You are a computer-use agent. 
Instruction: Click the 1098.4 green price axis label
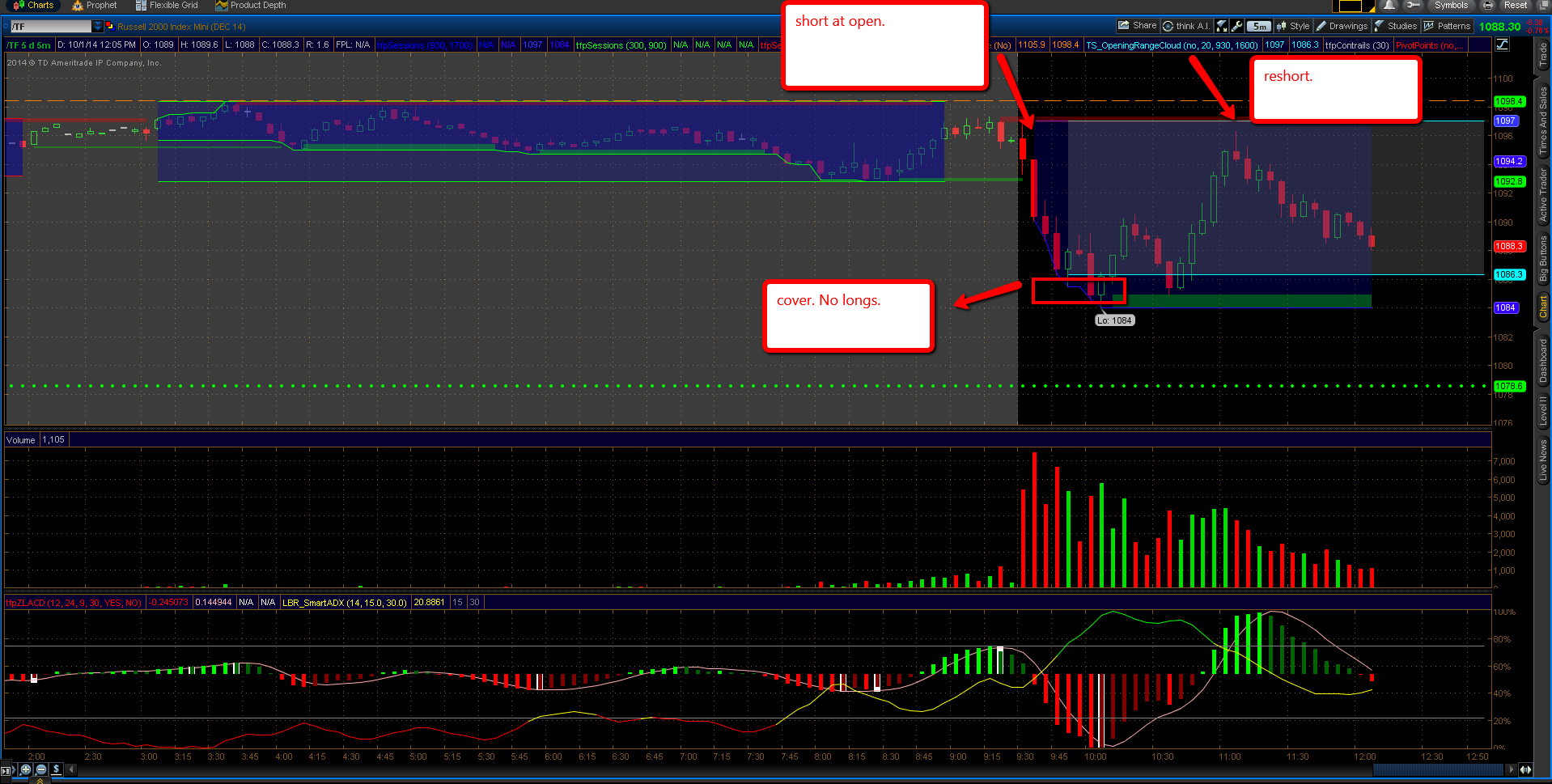pos(1508,101)
